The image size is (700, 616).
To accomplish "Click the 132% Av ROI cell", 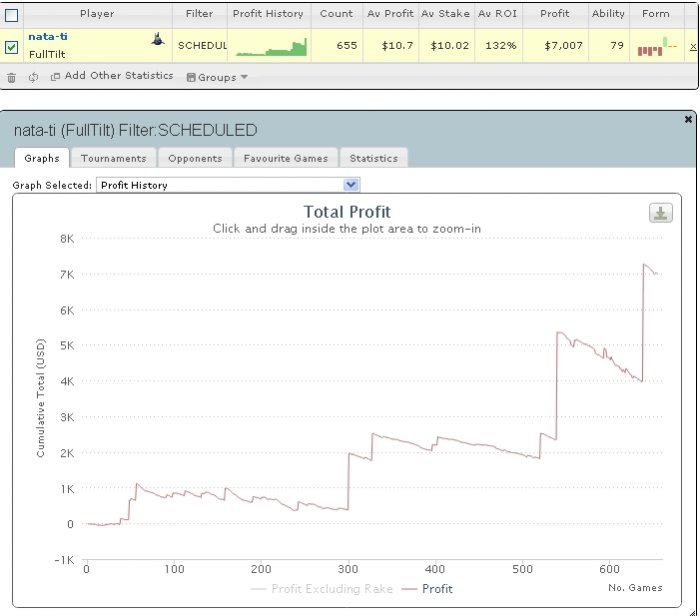I will [x=500, y=46].
